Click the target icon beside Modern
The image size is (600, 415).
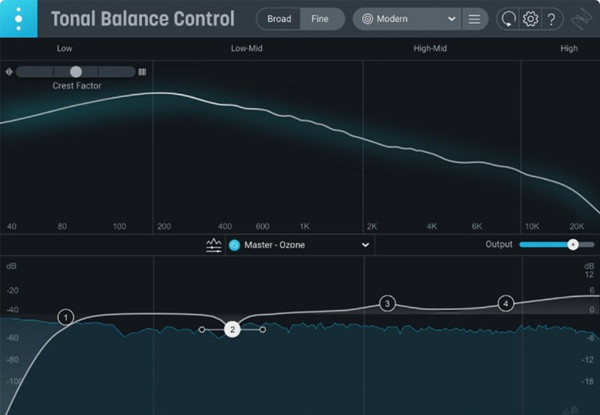pyautogui.click(x=367, y=19)
